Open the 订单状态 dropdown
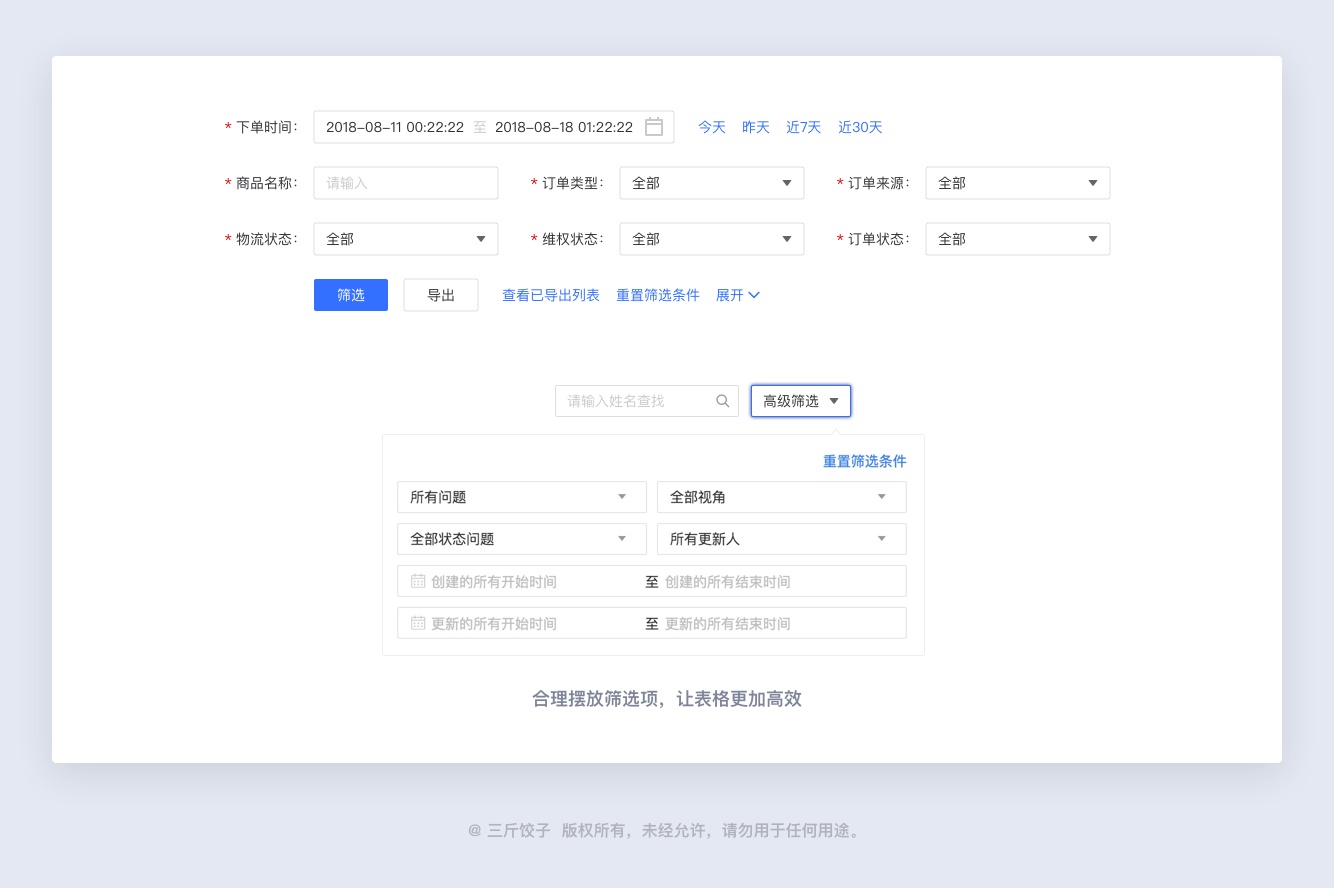 pos(1018,239)
